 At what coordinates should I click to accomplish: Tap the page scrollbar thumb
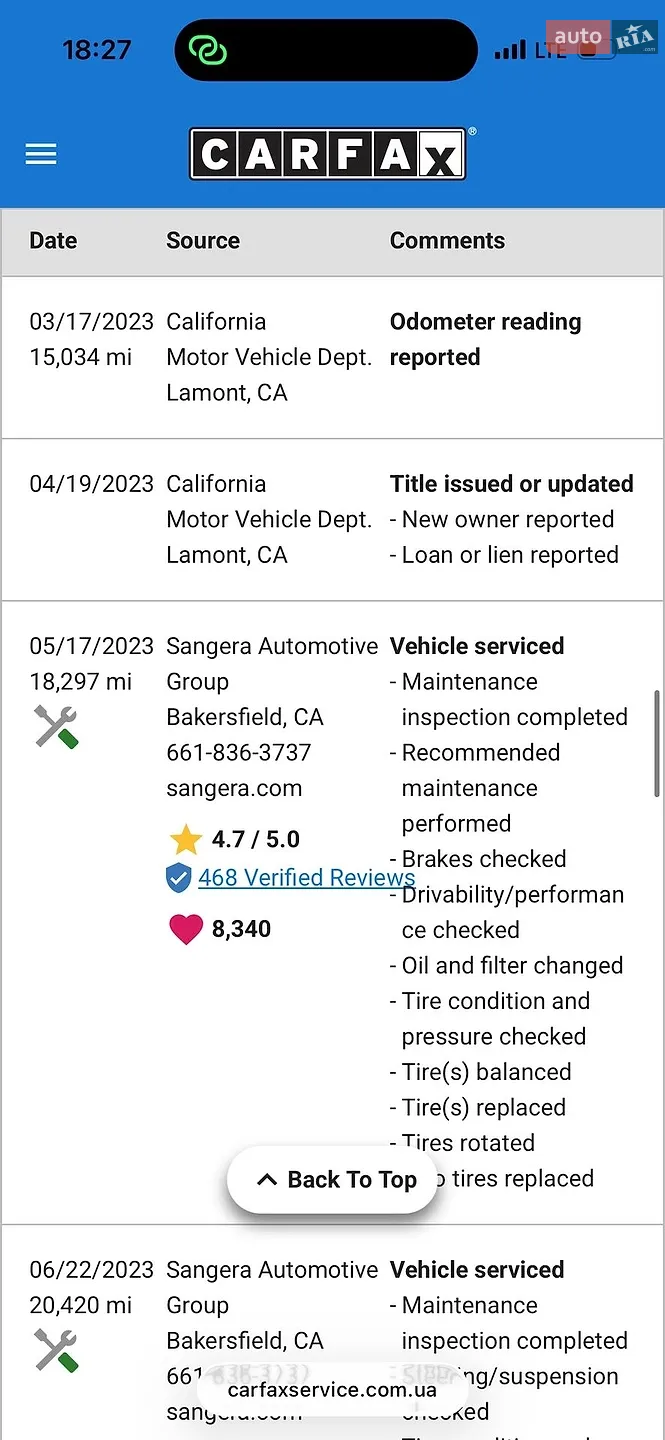pyautogui.click(x=657, y=743)
